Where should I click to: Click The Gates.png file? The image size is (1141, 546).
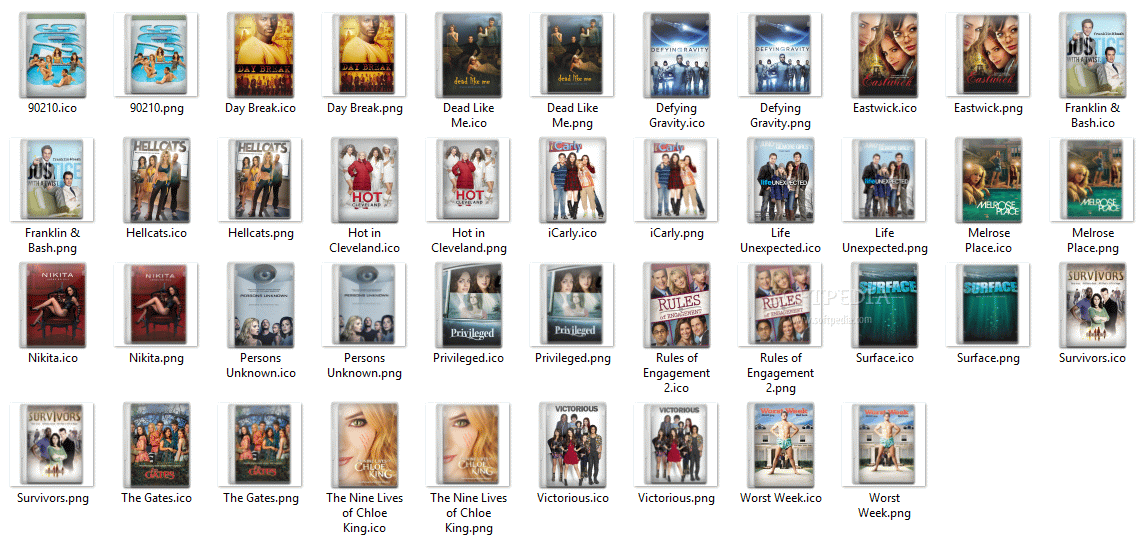click(260, 445)
